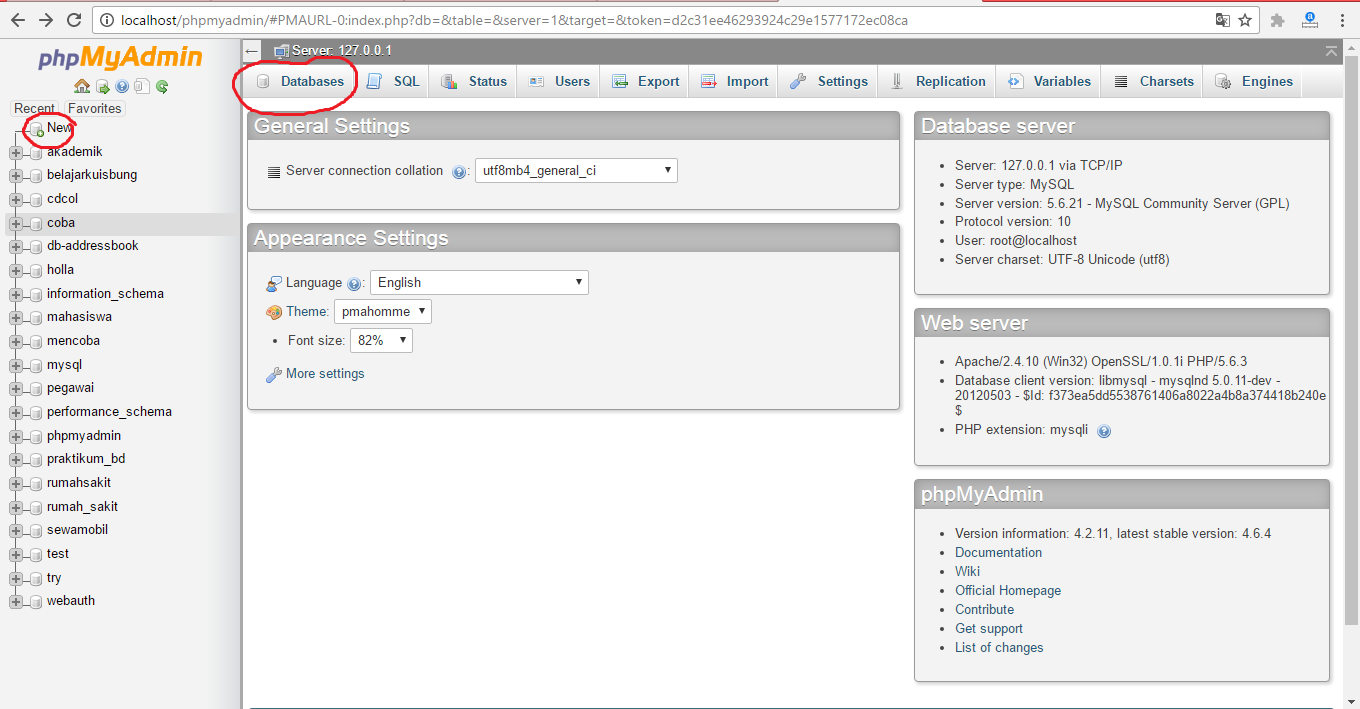Click New to create a database

[x=59, y=128]
